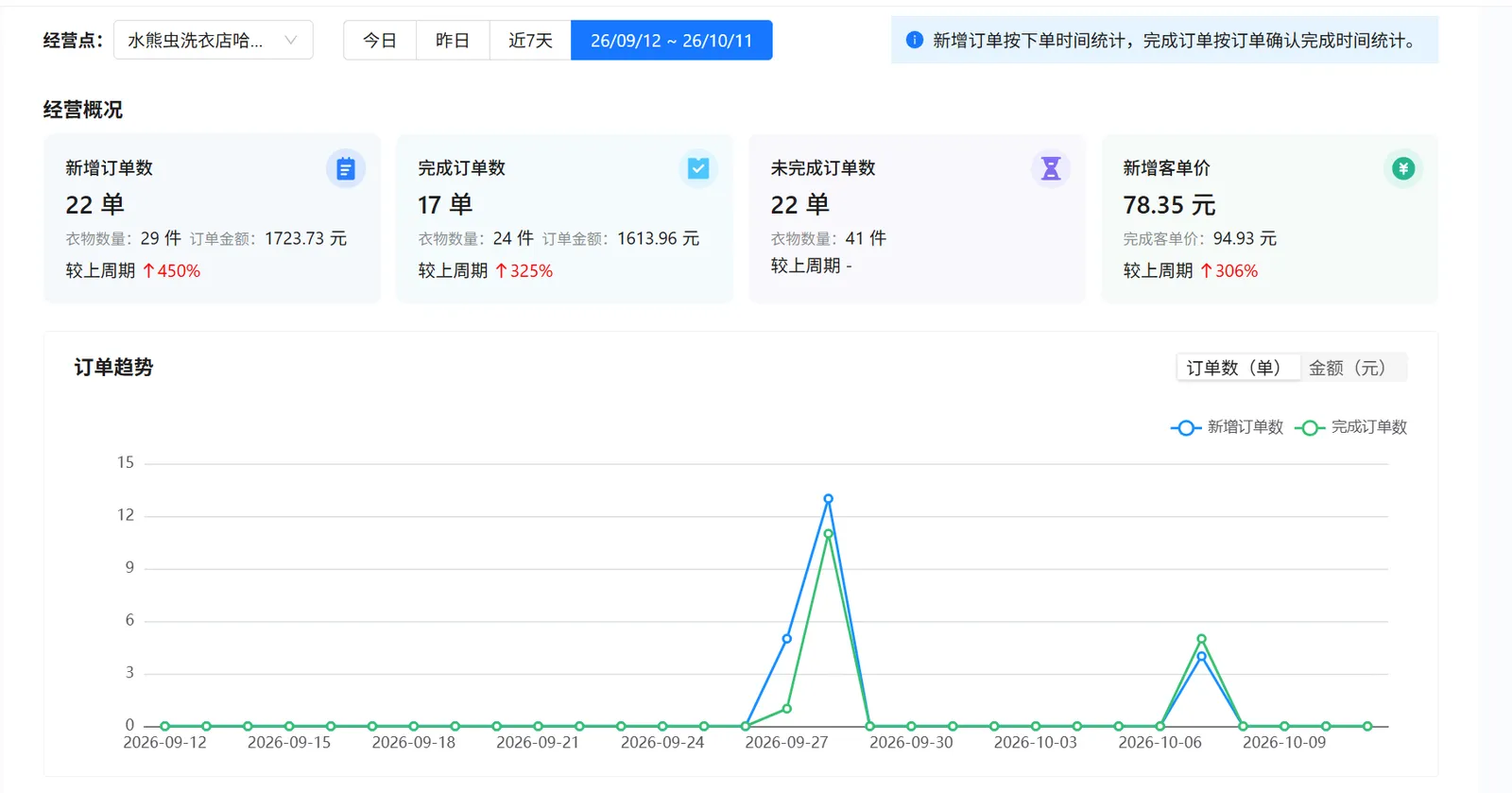
Task: Click the 2026-09-27 new orders data point
Action: point(786,639)
